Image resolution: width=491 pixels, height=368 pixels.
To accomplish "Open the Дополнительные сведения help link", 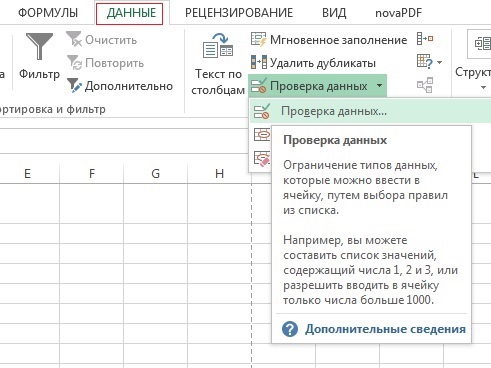I will 385,329.
